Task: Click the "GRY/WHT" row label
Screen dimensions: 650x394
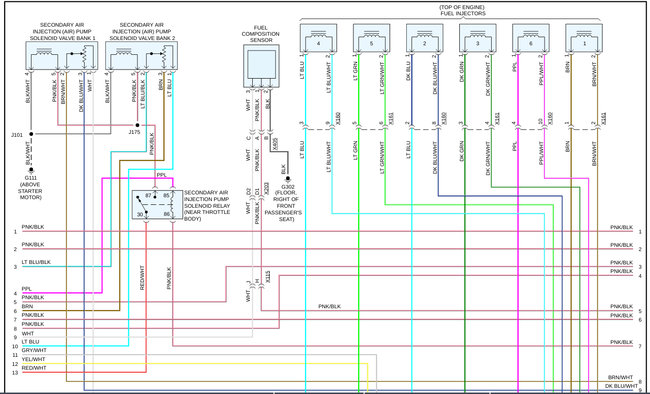Action: 34,350
